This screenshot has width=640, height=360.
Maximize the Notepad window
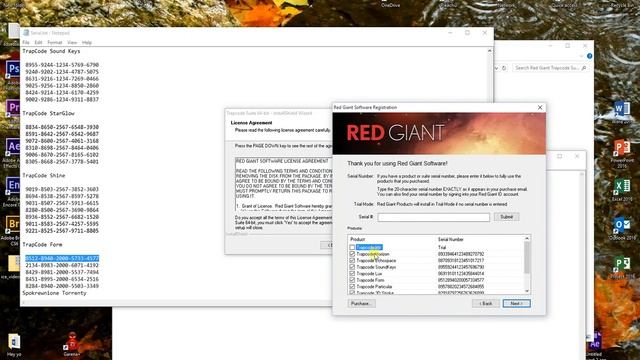(467, 33)
